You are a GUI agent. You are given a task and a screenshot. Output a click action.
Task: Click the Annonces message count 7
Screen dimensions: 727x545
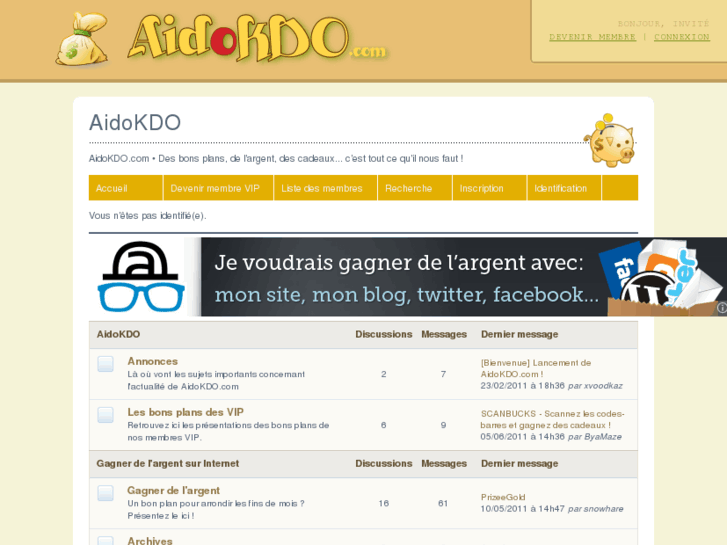(443, 374)
